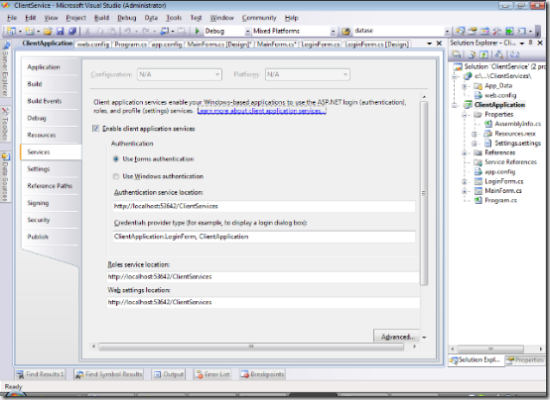Click Properties icon in Solution Explorer toolbar
The height and width of the screenshot is (400, 550).
(x=457, y=54)
